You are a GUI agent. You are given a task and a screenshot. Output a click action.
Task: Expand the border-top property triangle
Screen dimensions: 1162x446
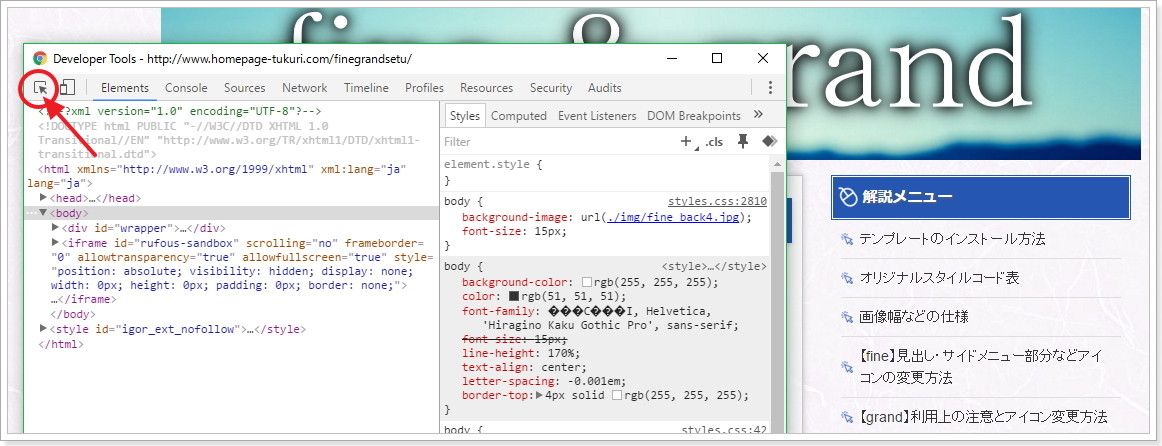(x=540, y=395)
